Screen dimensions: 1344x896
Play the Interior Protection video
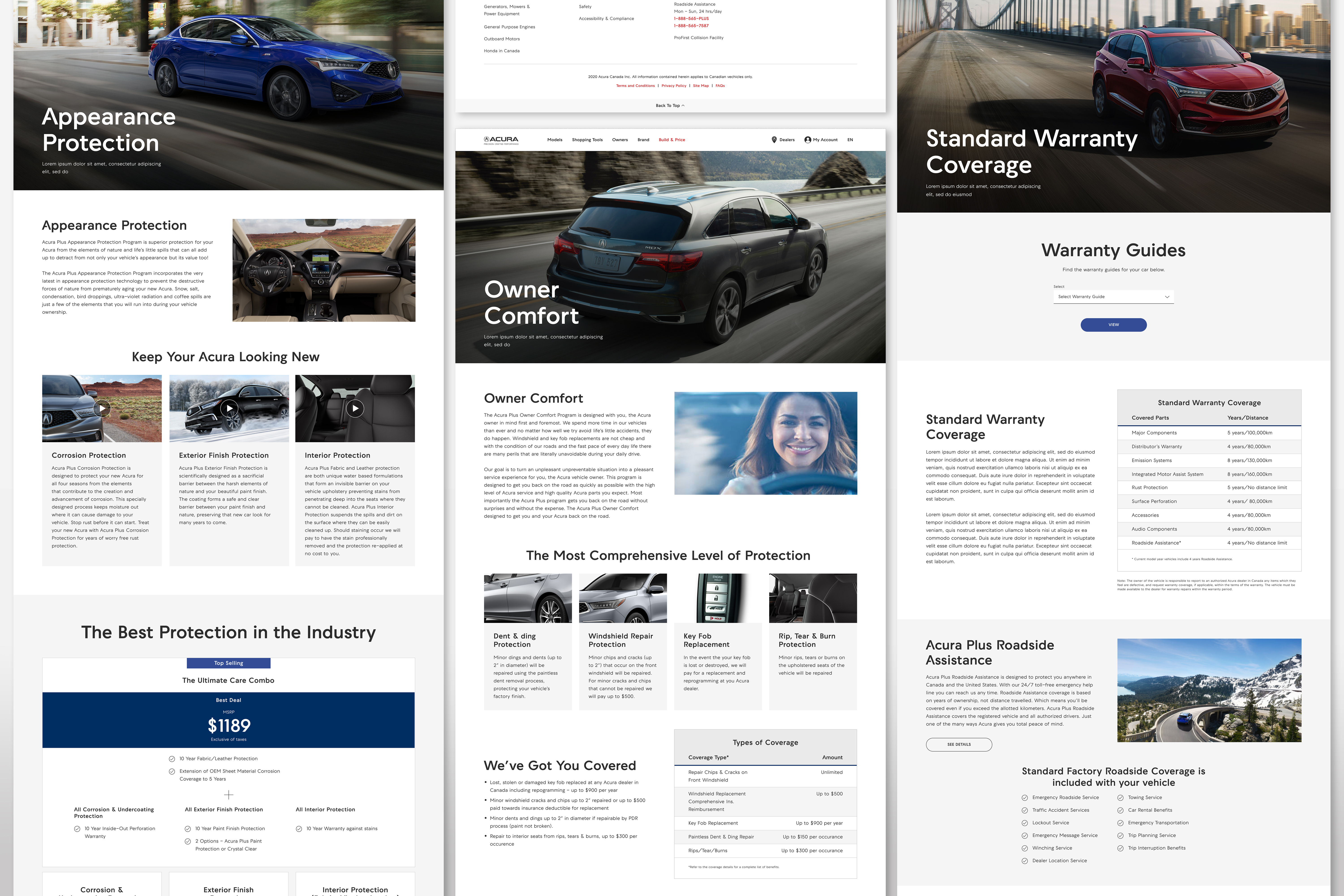[x=355, y=409]
